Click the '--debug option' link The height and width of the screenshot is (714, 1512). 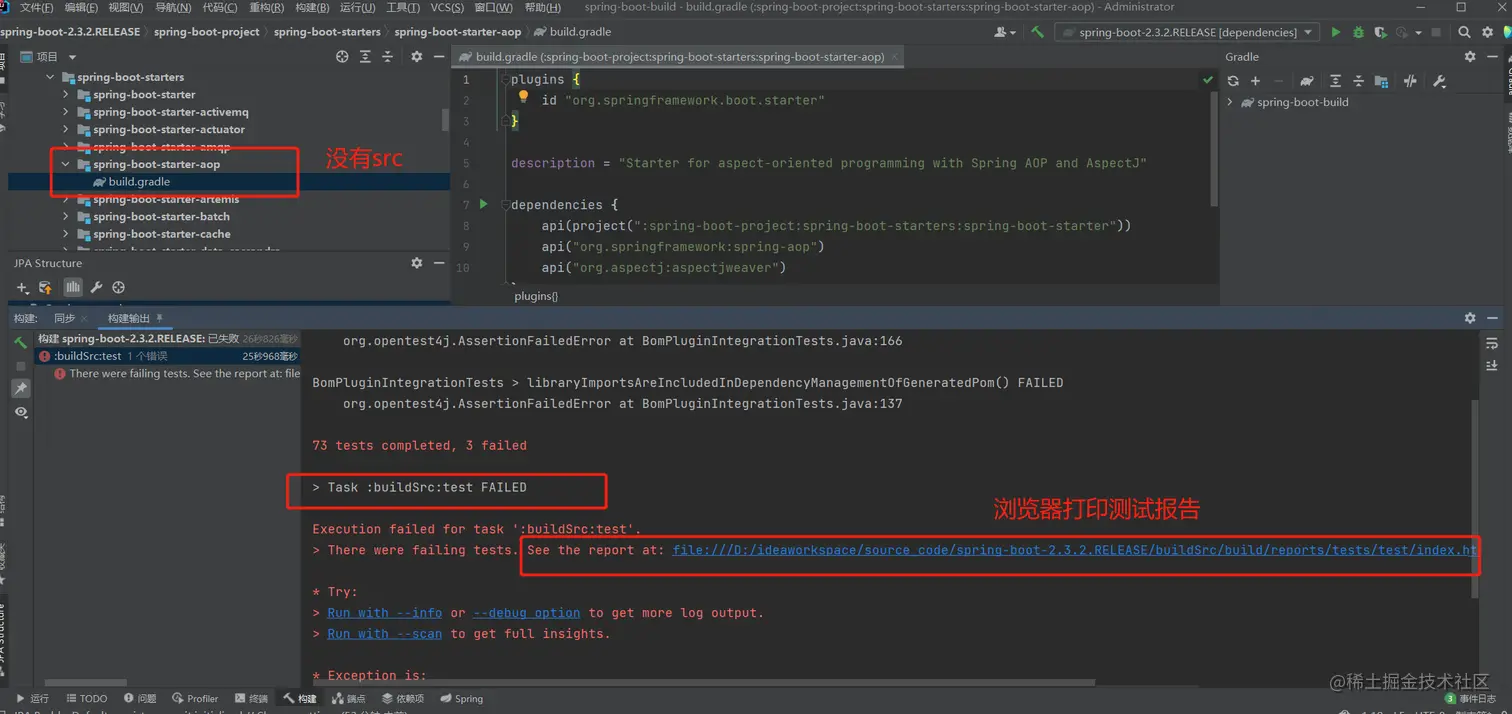[526, 613]
